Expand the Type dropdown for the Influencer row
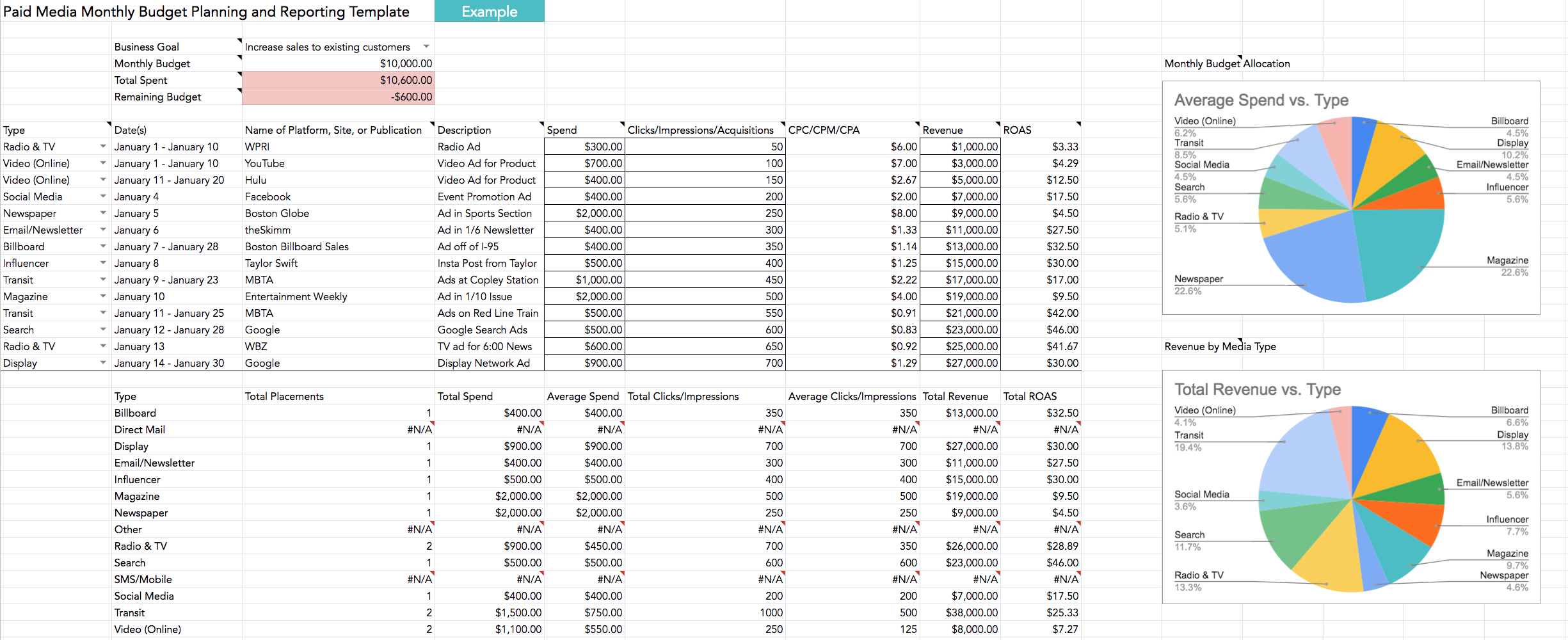 102,263
